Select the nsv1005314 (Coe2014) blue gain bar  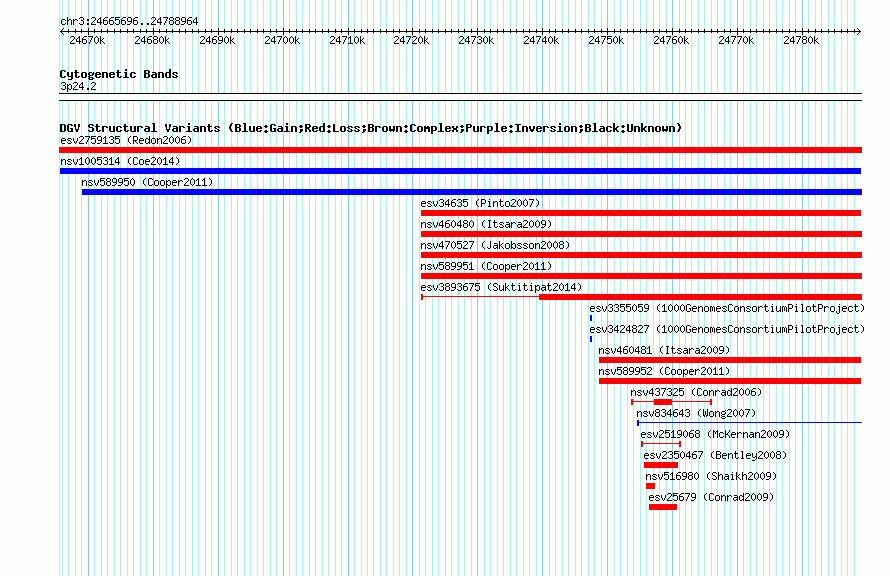[460, 171]
